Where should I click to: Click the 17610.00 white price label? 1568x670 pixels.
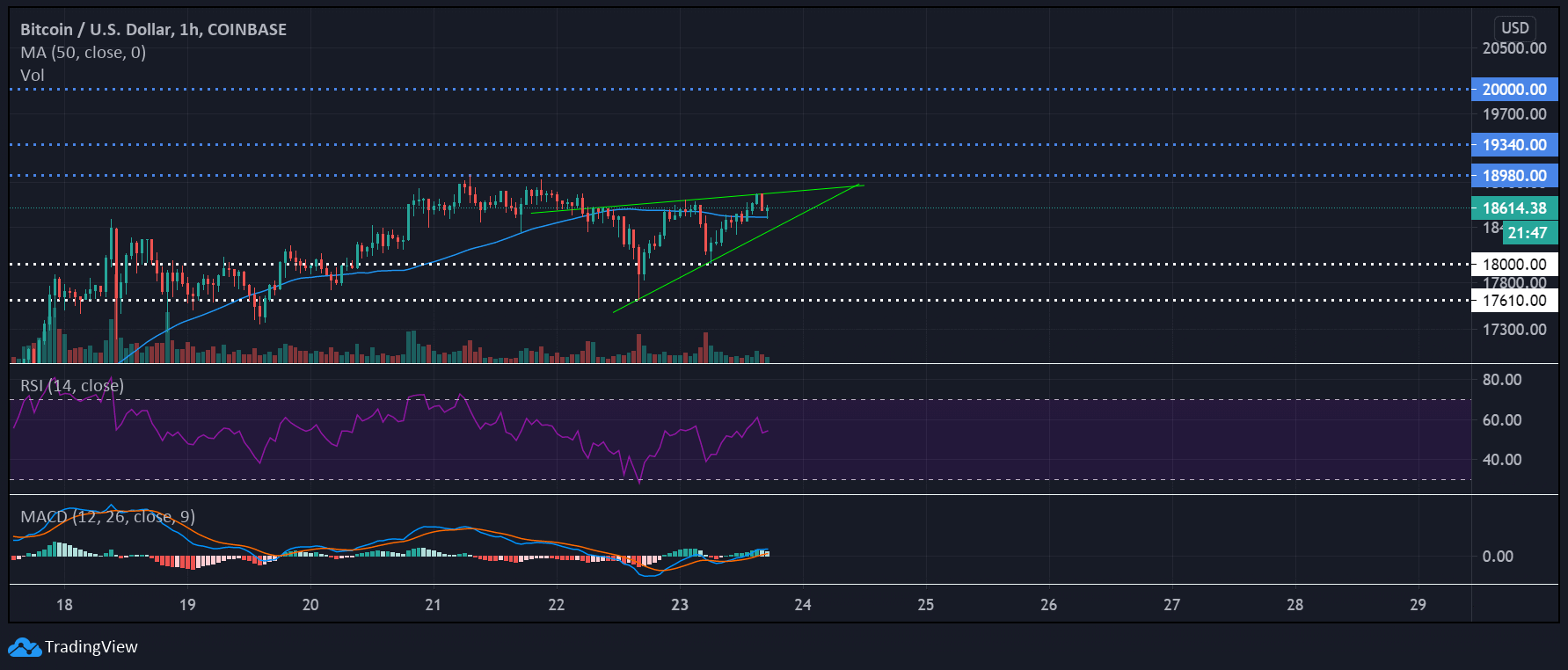pos(1514,301)
